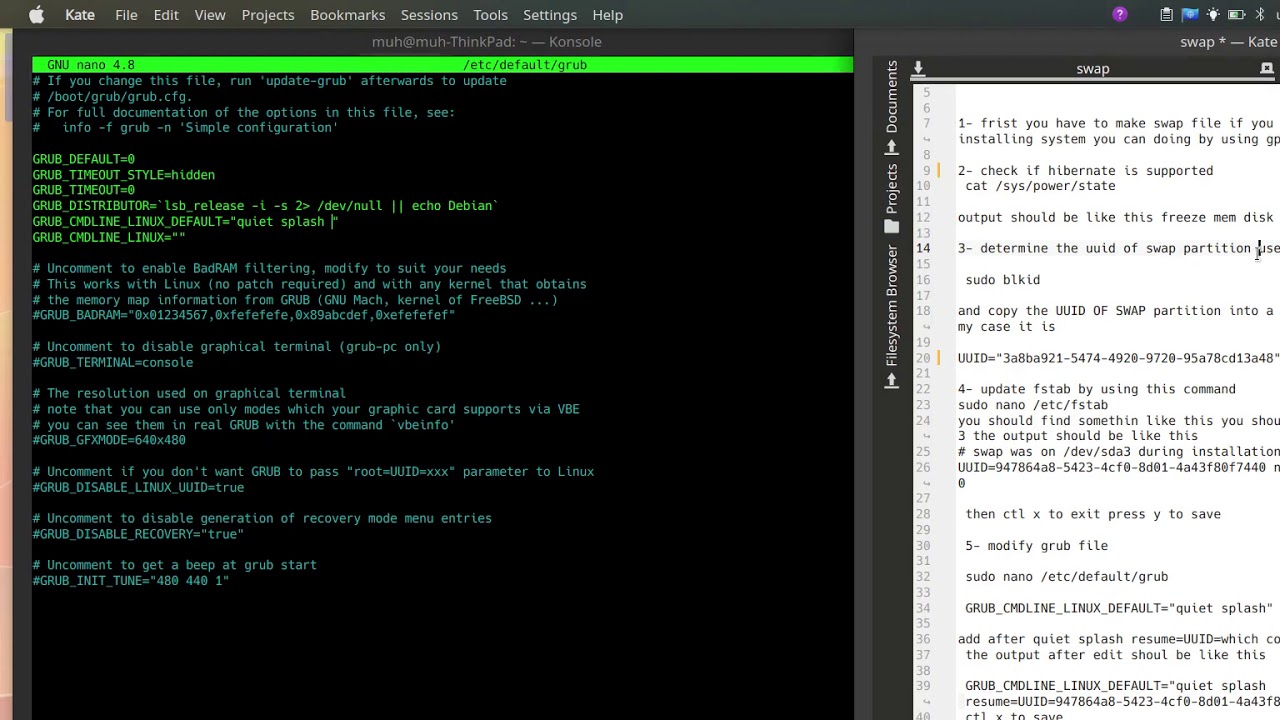Open the clipboard tray icon

tap(1167, 14)
